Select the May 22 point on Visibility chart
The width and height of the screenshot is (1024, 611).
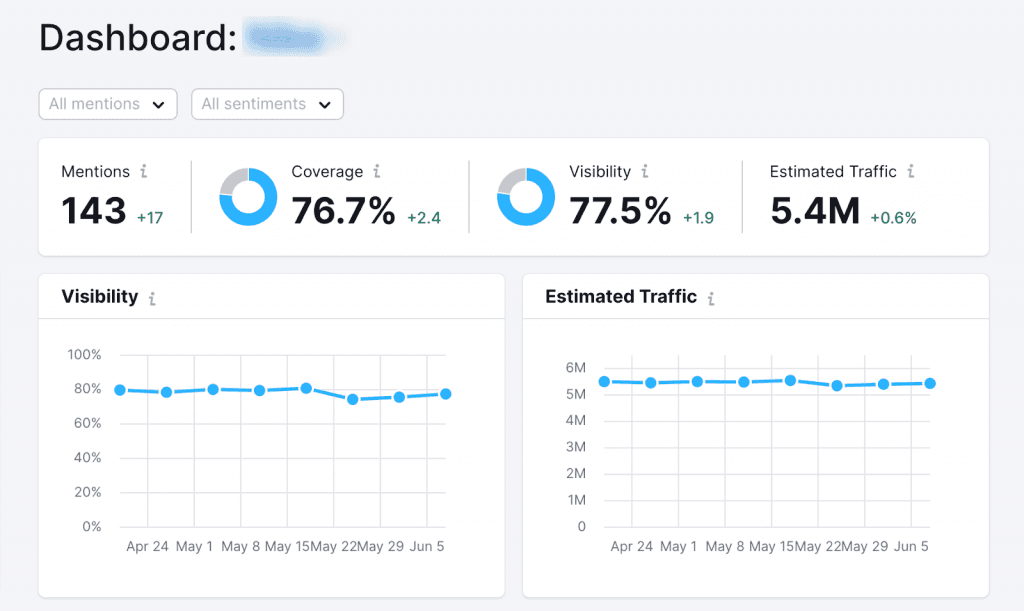coord(352,399)
